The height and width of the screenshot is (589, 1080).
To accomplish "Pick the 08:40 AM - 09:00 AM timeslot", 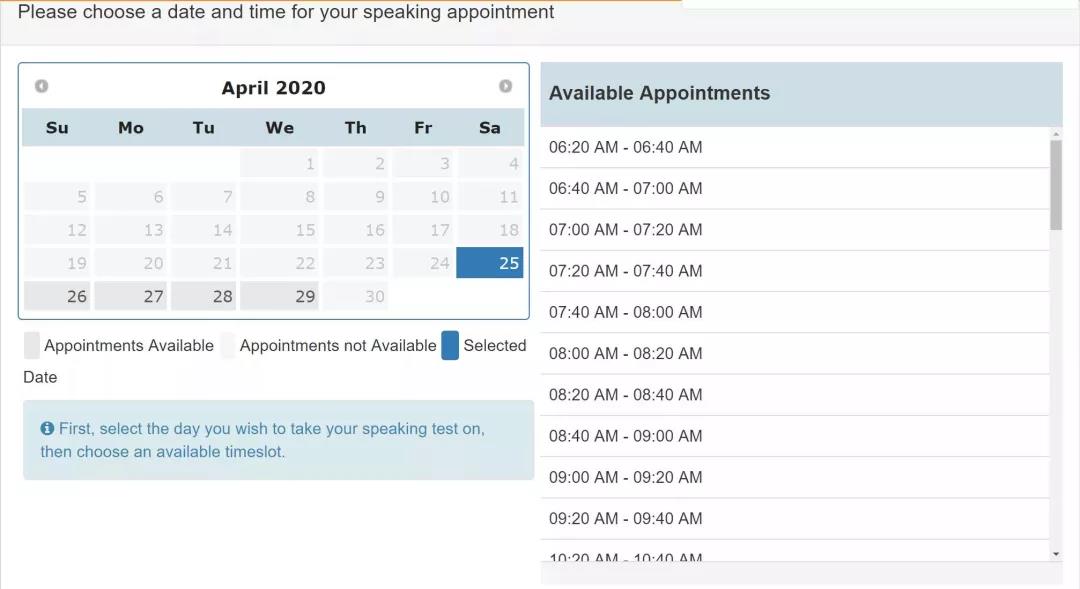I will pos(626,436).
